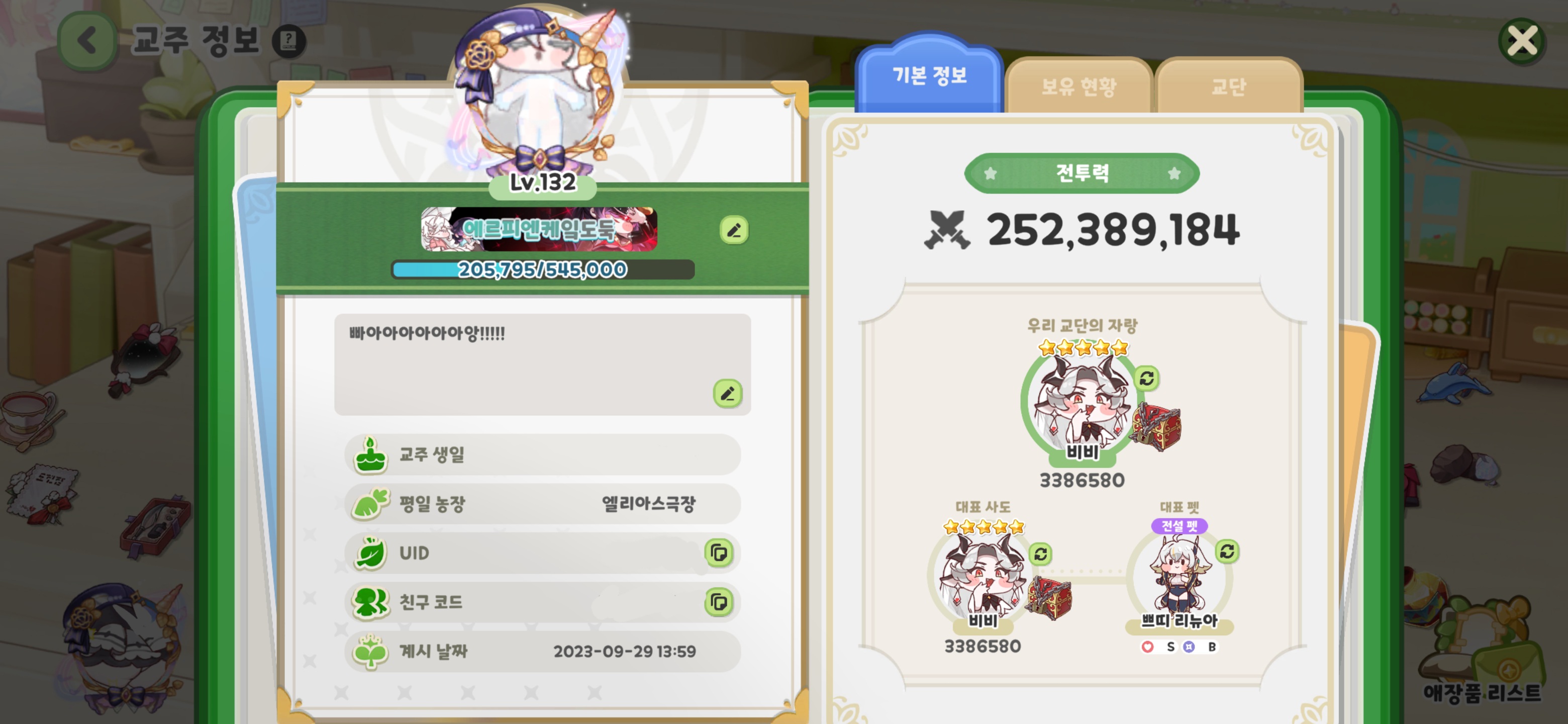Open the help question mark icon

tap(288, 41)
